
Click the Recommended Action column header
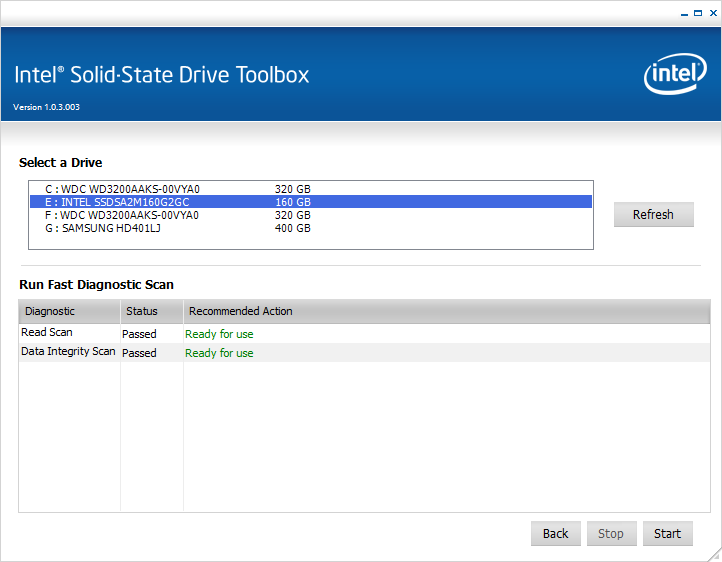[x=447, y=311]
